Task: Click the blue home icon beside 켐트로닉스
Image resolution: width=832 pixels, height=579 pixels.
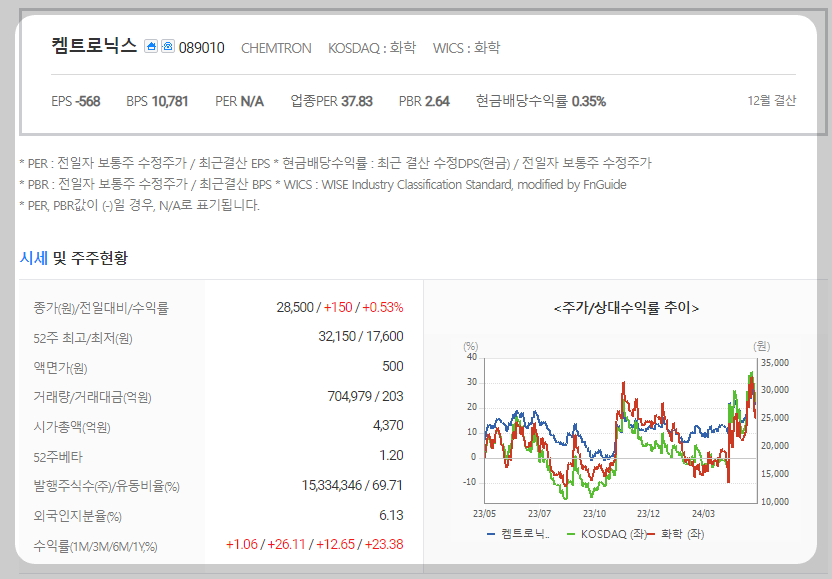Action: coord(151,46)
